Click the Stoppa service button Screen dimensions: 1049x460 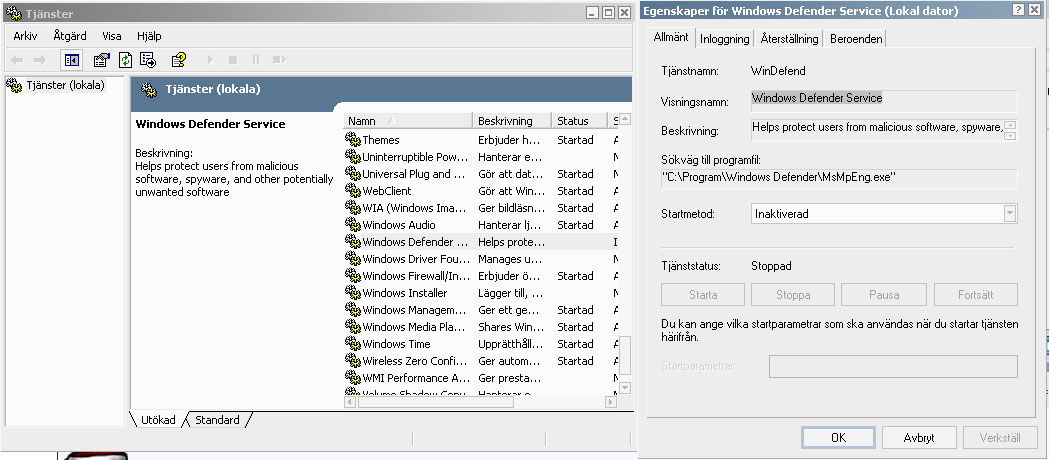[x=793, y=294]
